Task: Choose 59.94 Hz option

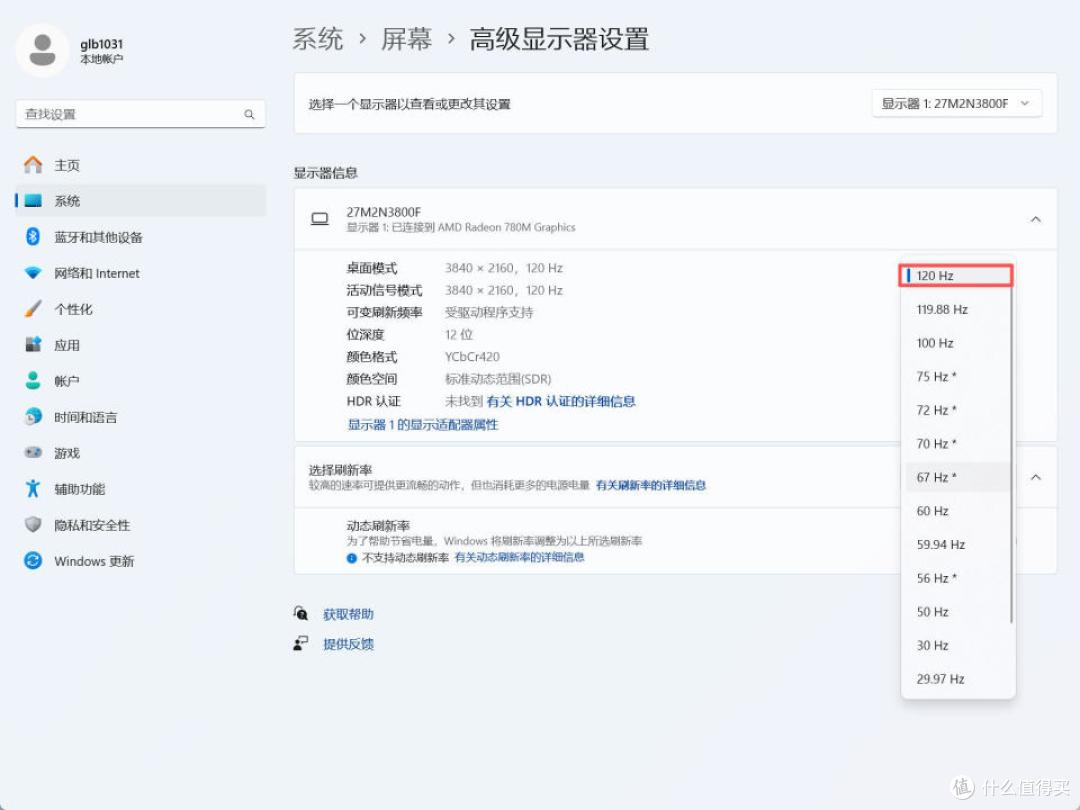Action: point(956,545)
